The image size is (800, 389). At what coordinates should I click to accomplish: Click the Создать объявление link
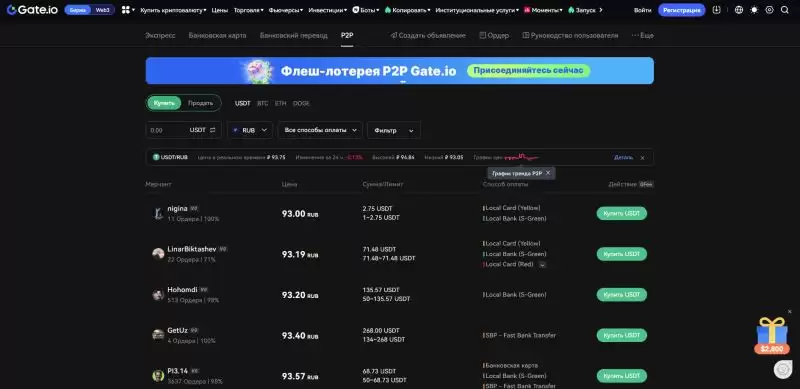pos(428,35)
